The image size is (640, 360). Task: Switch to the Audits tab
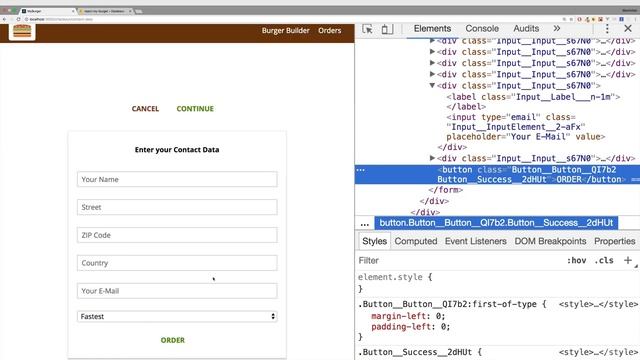[526, 29]
